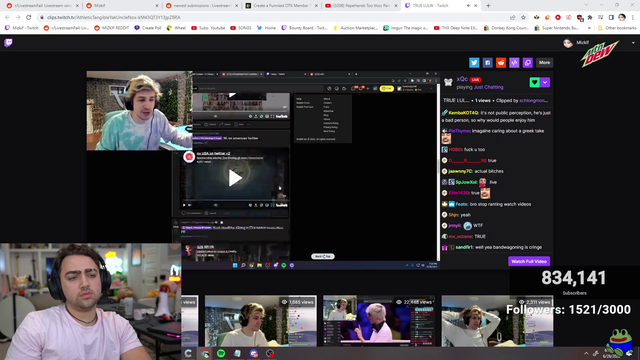Open the Chrome extensions puzzle icon
This screenshot has height=360, width=640.
(590, 18)
